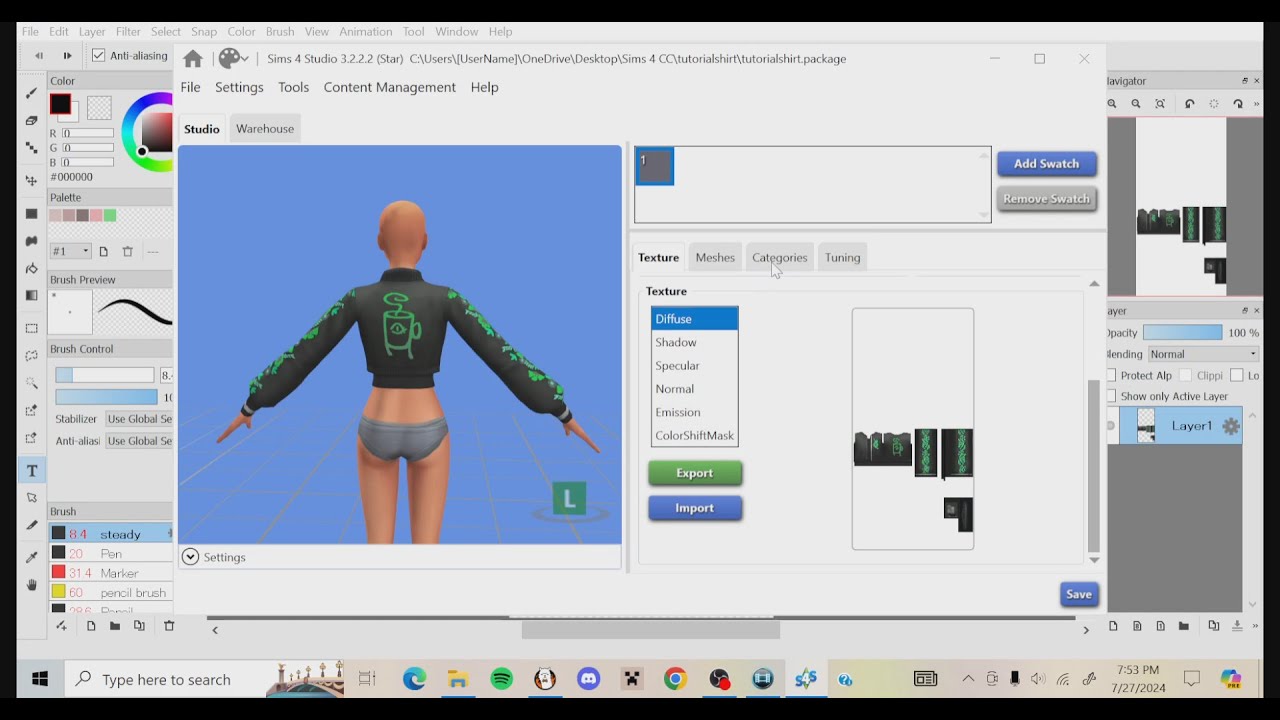Image resolution: width=1280 pixels, height=720 pixels.
Task: Expand the Settings section under 3D preview
Action: (190, 557)
